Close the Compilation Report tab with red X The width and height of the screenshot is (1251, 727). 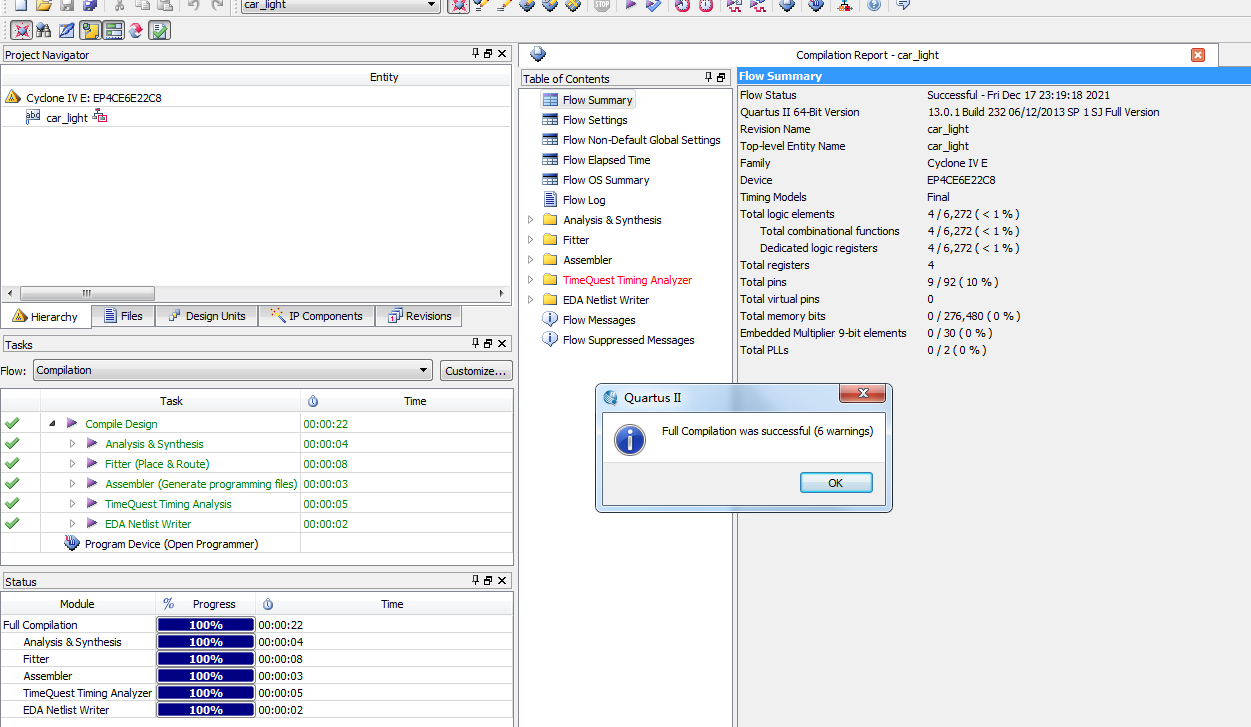point(1198,55)
